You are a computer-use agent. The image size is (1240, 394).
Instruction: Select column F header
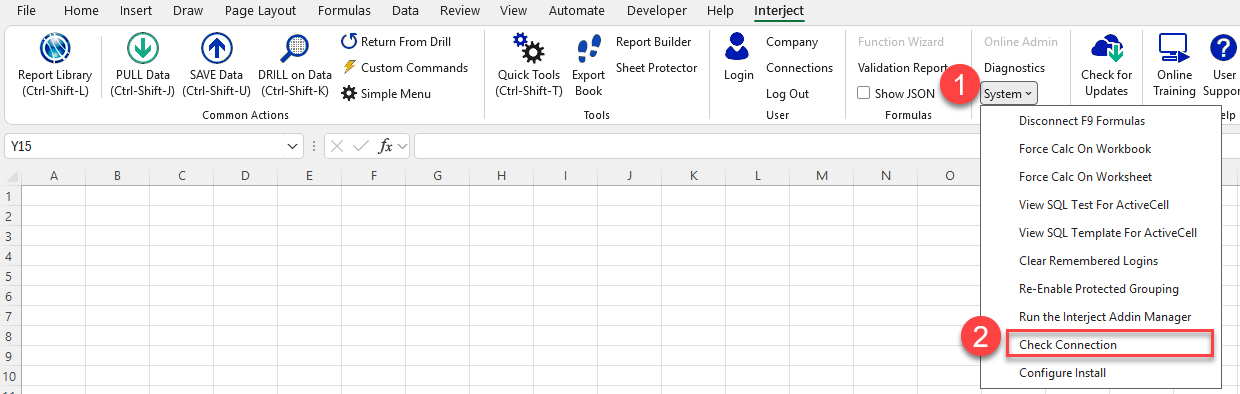pos(374,176)
